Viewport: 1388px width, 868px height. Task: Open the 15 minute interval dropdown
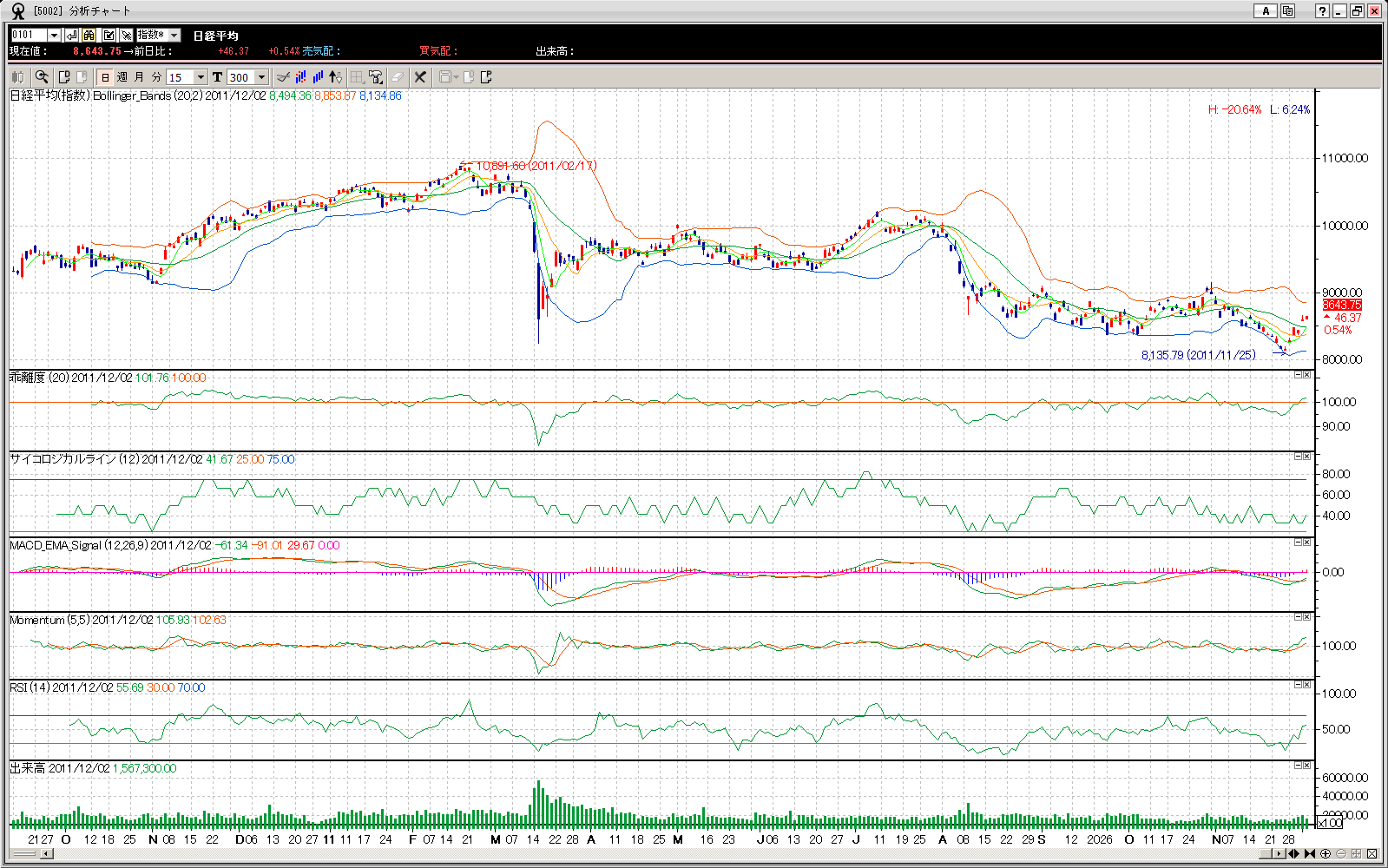pyautogui.click(x=201, y=77)
